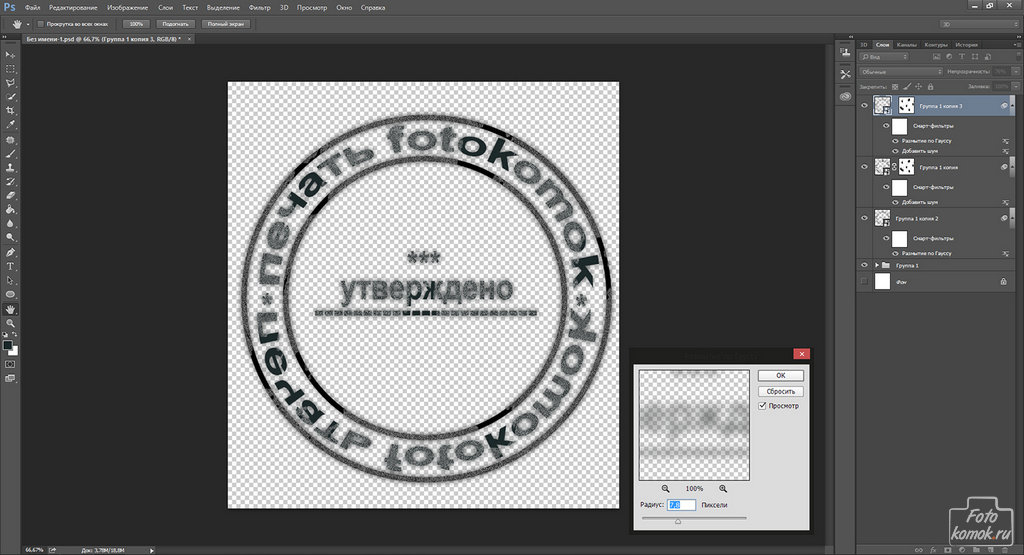The height and width of the screenshot is (555, 1024).
Task: Hide layer Группа 1 копия
Action: click(865, 167)
